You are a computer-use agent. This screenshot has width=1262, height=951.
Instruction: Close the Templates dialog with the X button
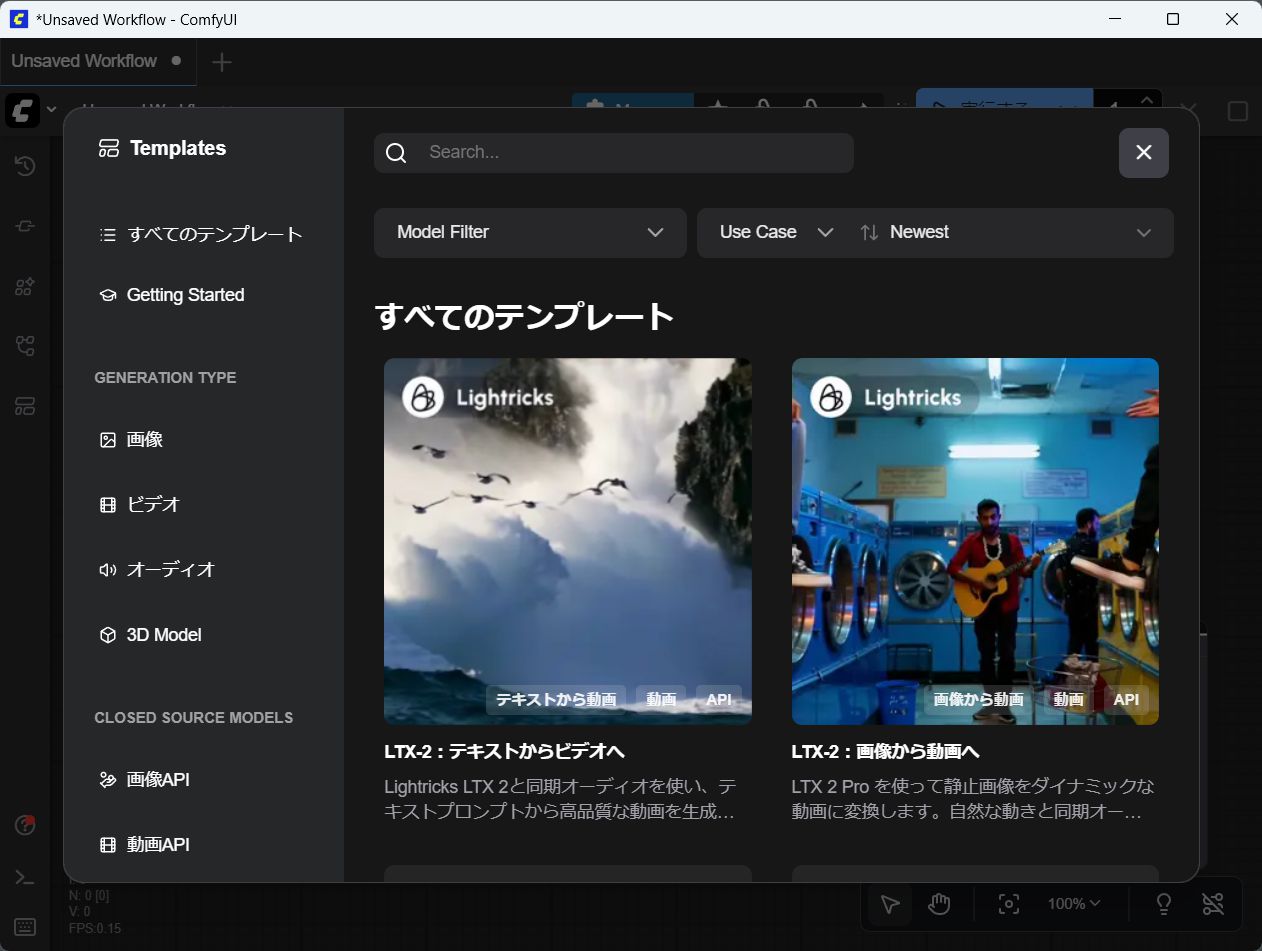click(1143, 152)
